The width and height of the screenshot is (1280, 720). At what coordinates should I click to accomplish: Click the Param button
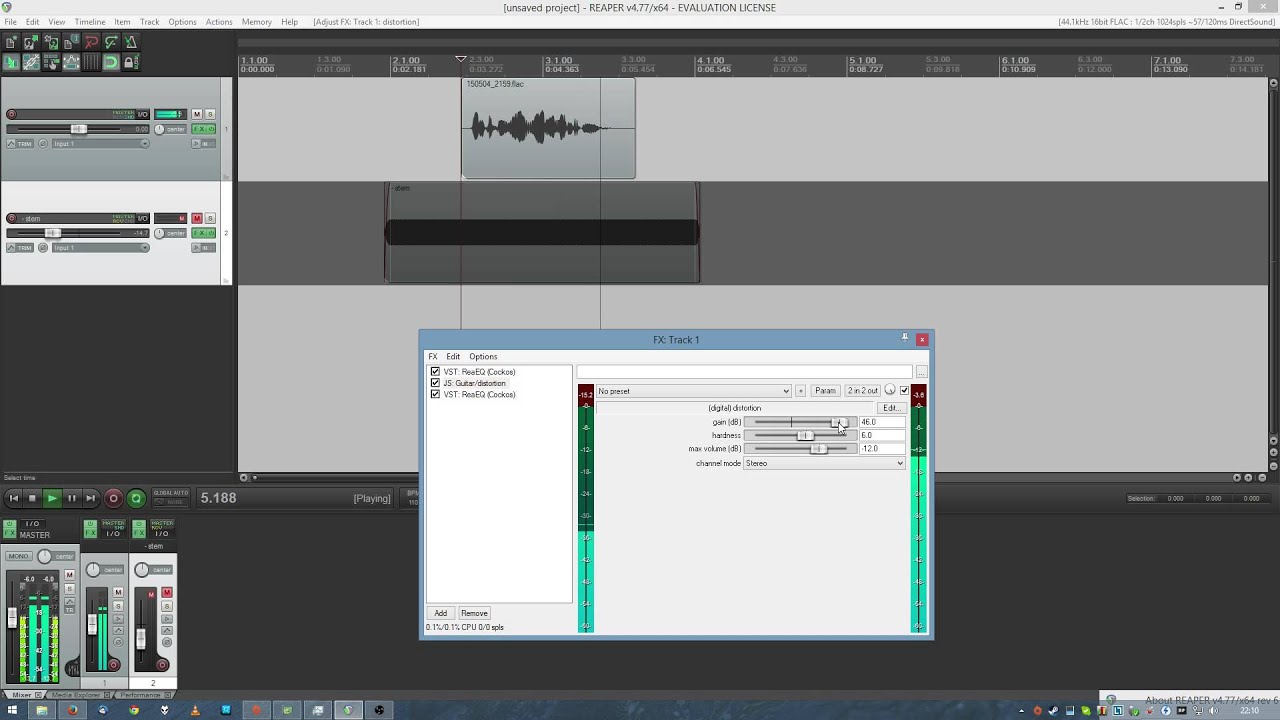pos(825,391)
